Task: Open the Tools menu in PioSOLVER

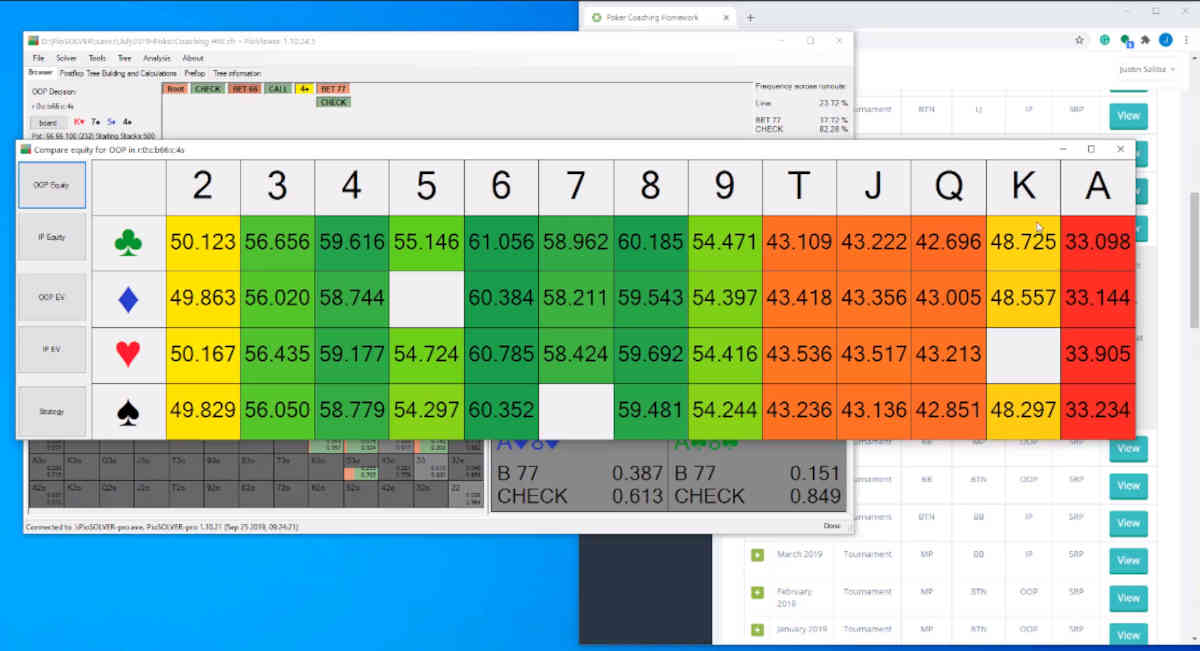Action: click(x=96, y=58)
